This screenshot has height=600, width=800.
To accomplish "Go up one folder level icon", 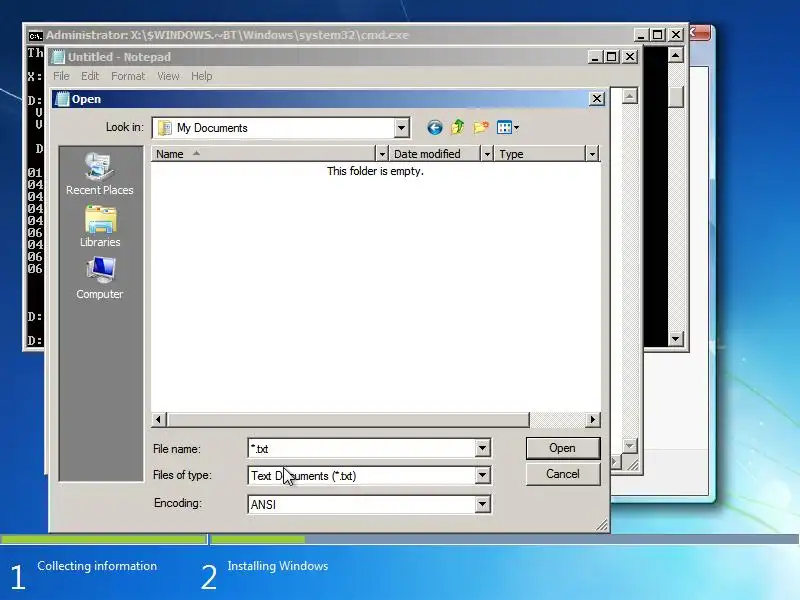I will click(458, 127).
